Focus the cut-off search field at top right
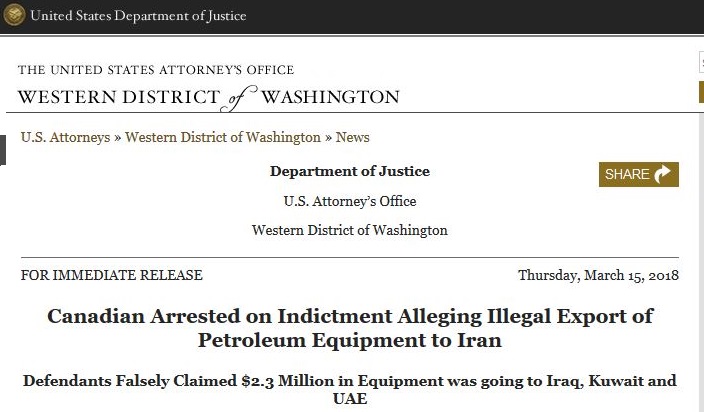 tap(701, 62)
